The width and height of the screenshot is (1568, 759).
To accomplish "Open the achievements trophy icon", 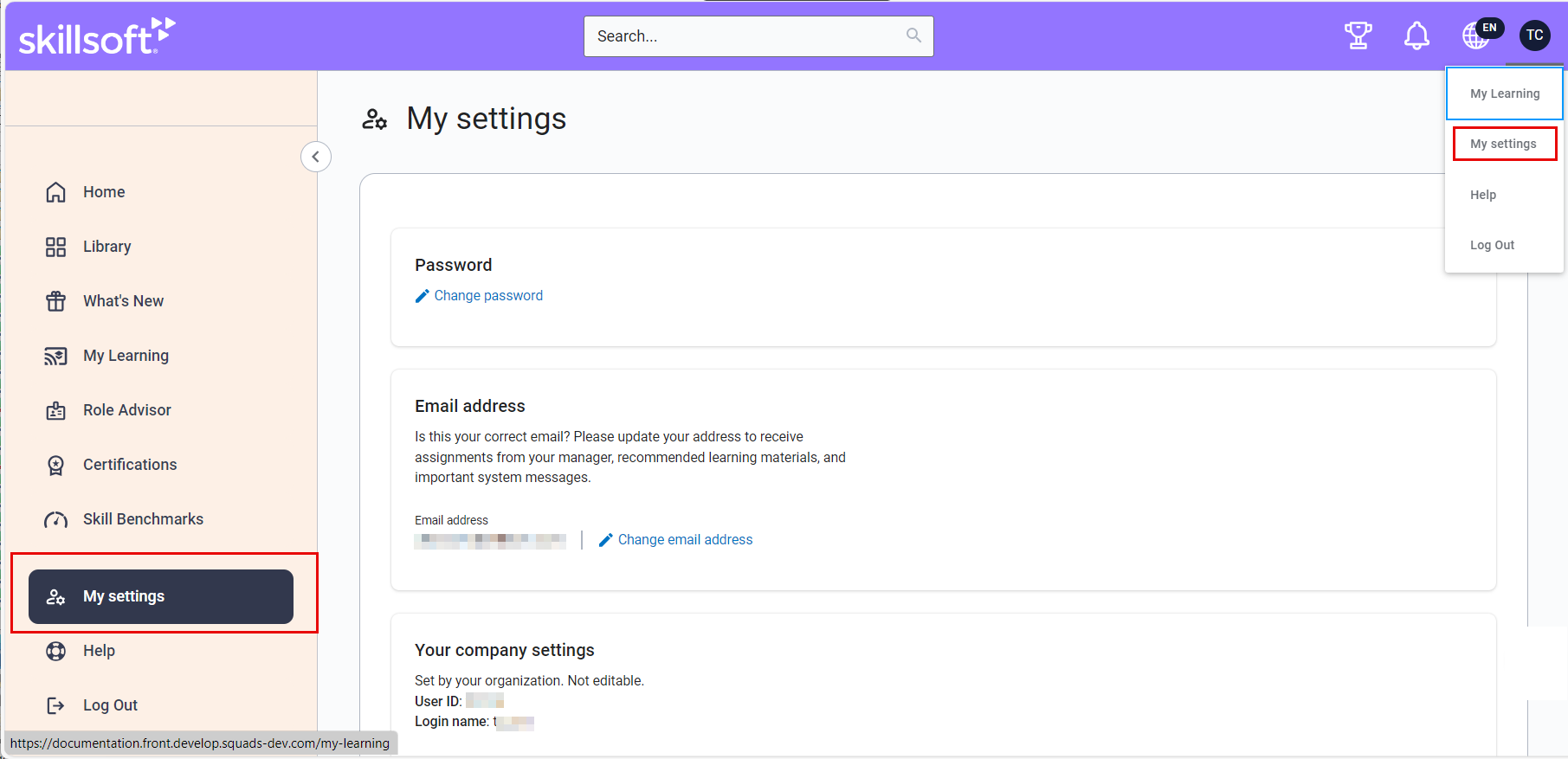I will pyautogui.click(x=1358, y=35).
